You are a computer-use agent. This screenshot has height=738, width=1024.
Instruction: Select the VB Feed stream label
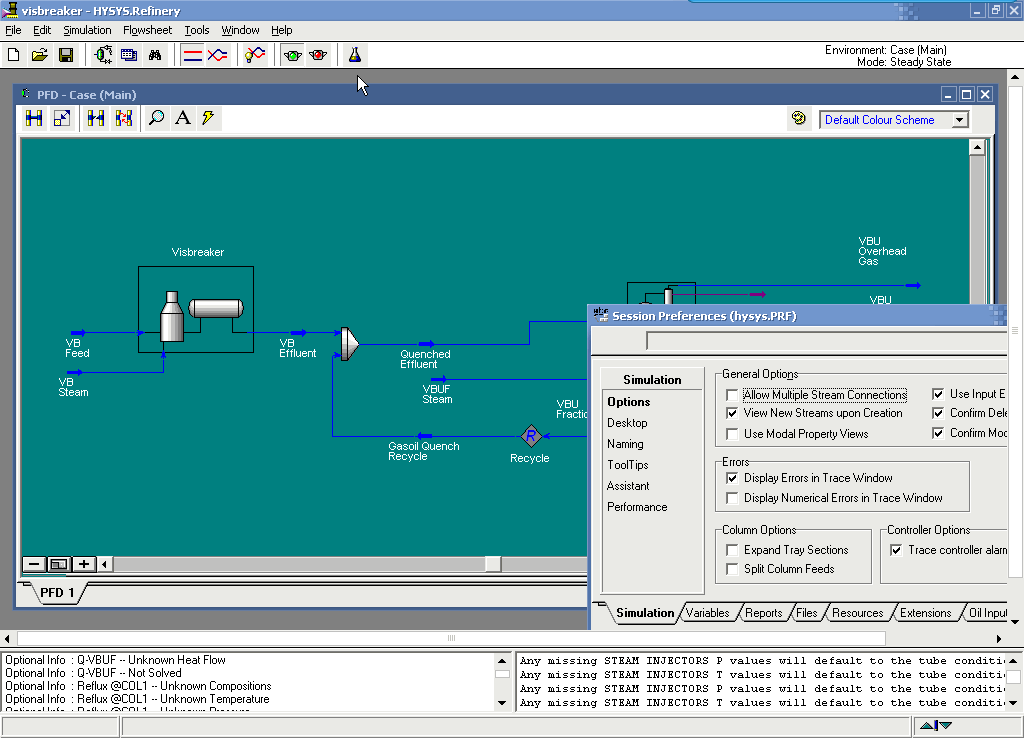77,348
